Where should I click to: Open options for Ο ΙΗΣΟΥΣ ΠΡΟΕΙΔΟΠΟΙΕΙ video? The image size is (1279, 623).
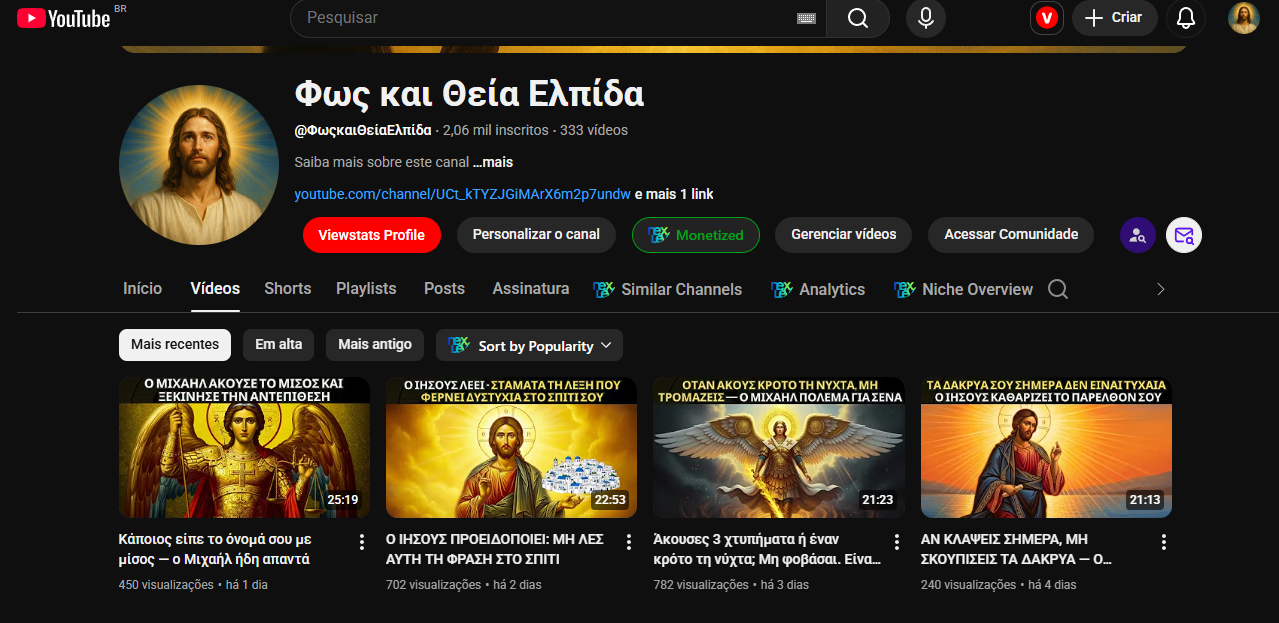click(x=629, y=542)
